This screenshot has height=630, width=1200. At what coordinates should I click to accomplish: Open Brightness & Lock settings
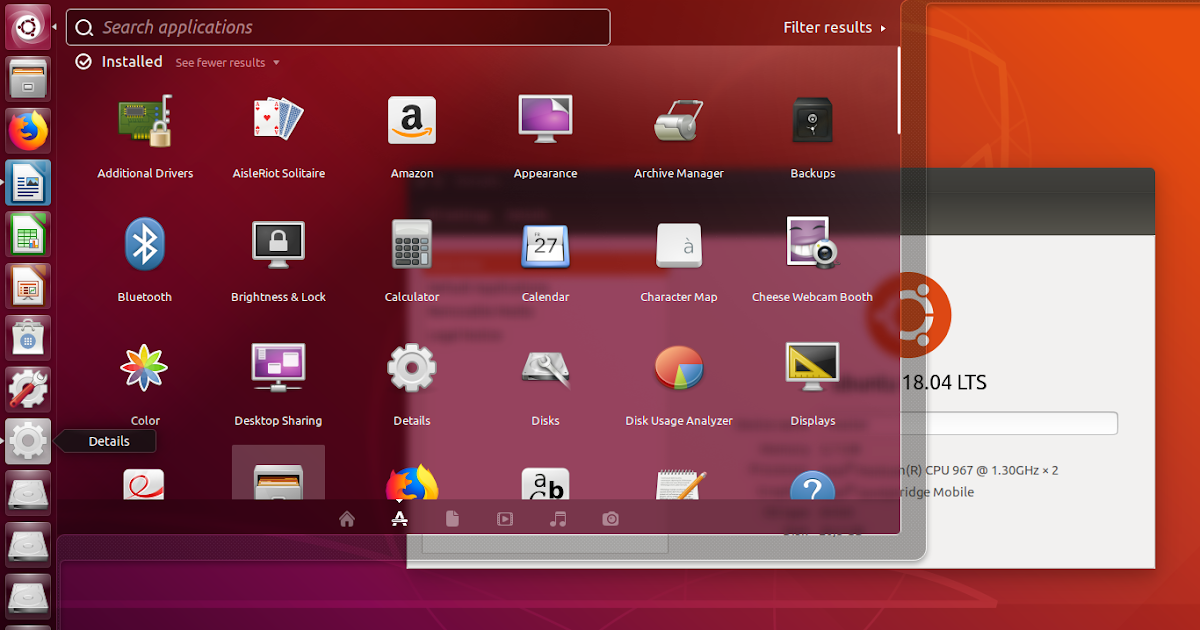278,245
